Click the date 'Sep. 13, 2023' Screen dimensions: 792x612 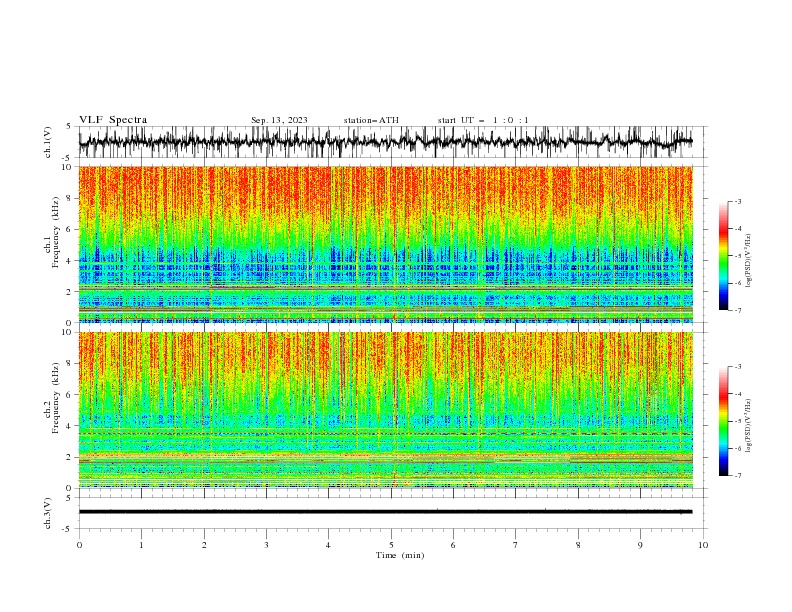point(279,120)
